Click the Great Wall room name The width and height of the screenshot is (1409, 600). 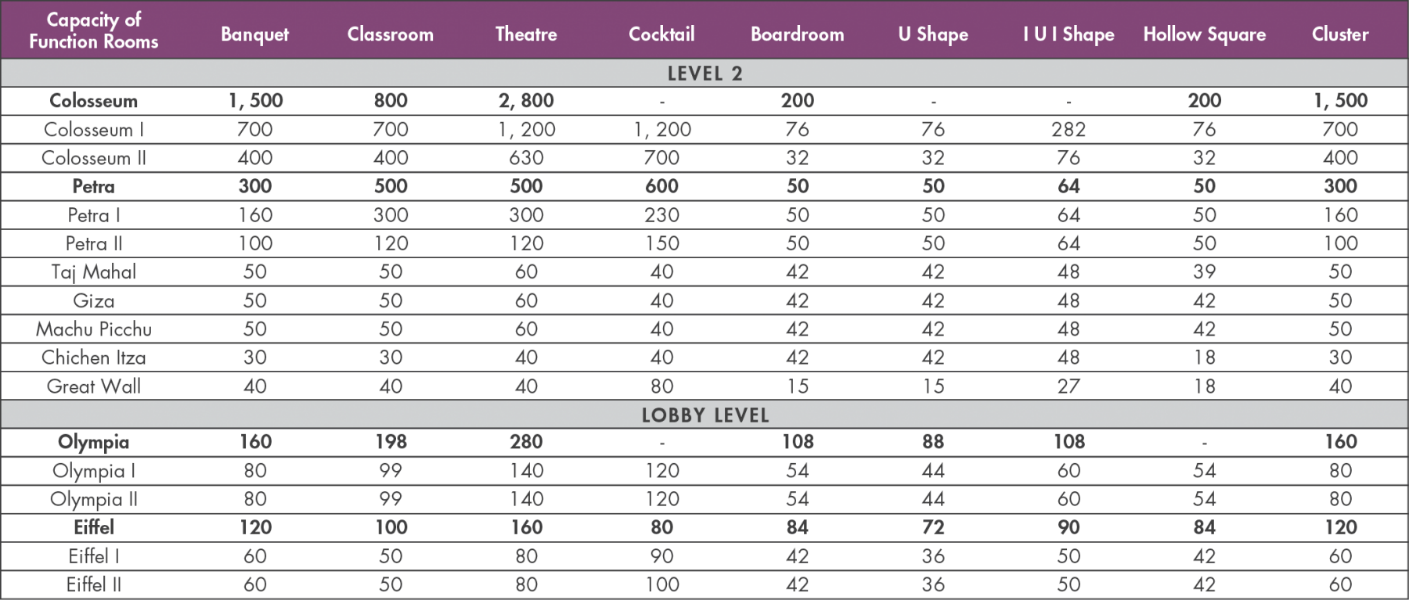(x=94, y=386)
